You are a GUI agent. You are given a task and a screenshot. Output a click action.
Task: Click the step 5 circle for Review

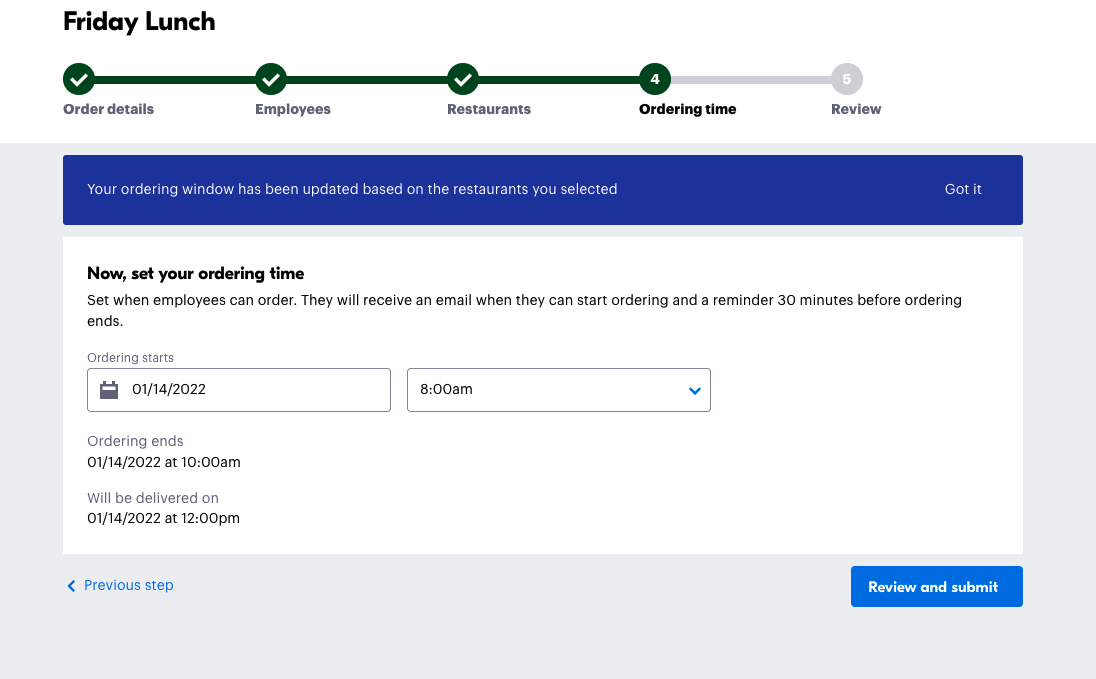[x=846, y=79]
